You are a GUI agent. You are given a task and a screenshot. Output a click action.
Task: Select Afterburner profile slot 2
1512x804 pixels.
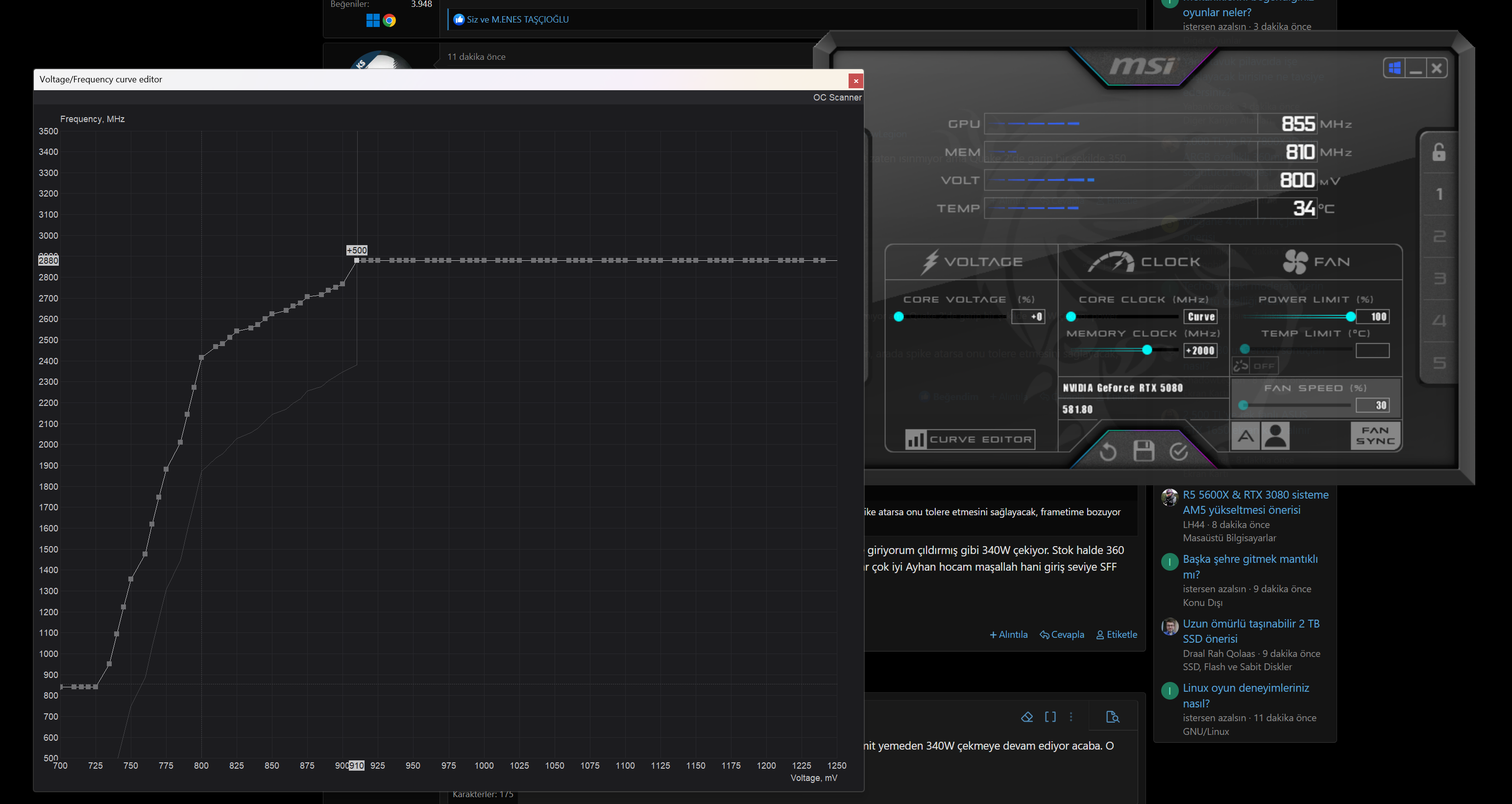(1439, 237)
